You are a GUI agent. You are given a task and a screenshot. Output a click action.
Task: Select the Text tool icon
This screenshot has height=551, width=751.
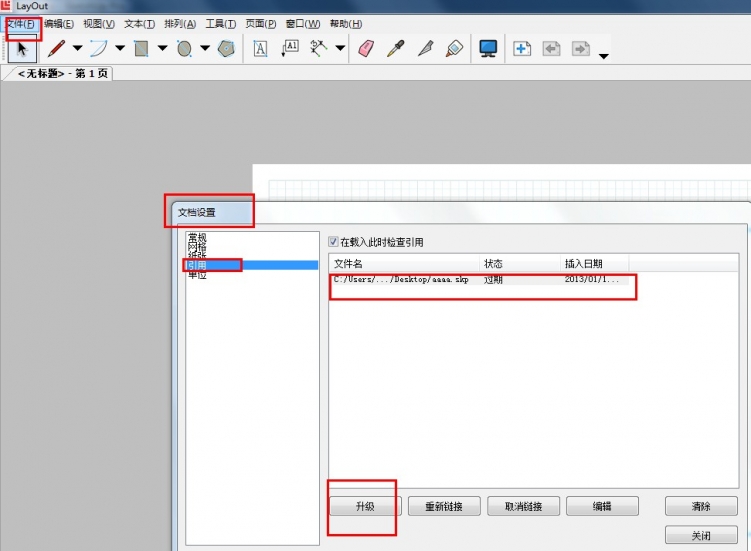(x=260, y=48)
